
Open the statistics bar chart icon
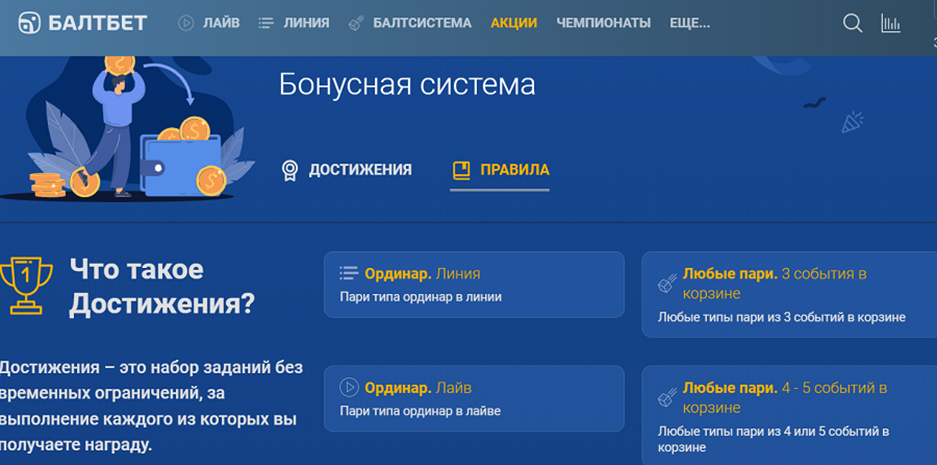point(890,23)
